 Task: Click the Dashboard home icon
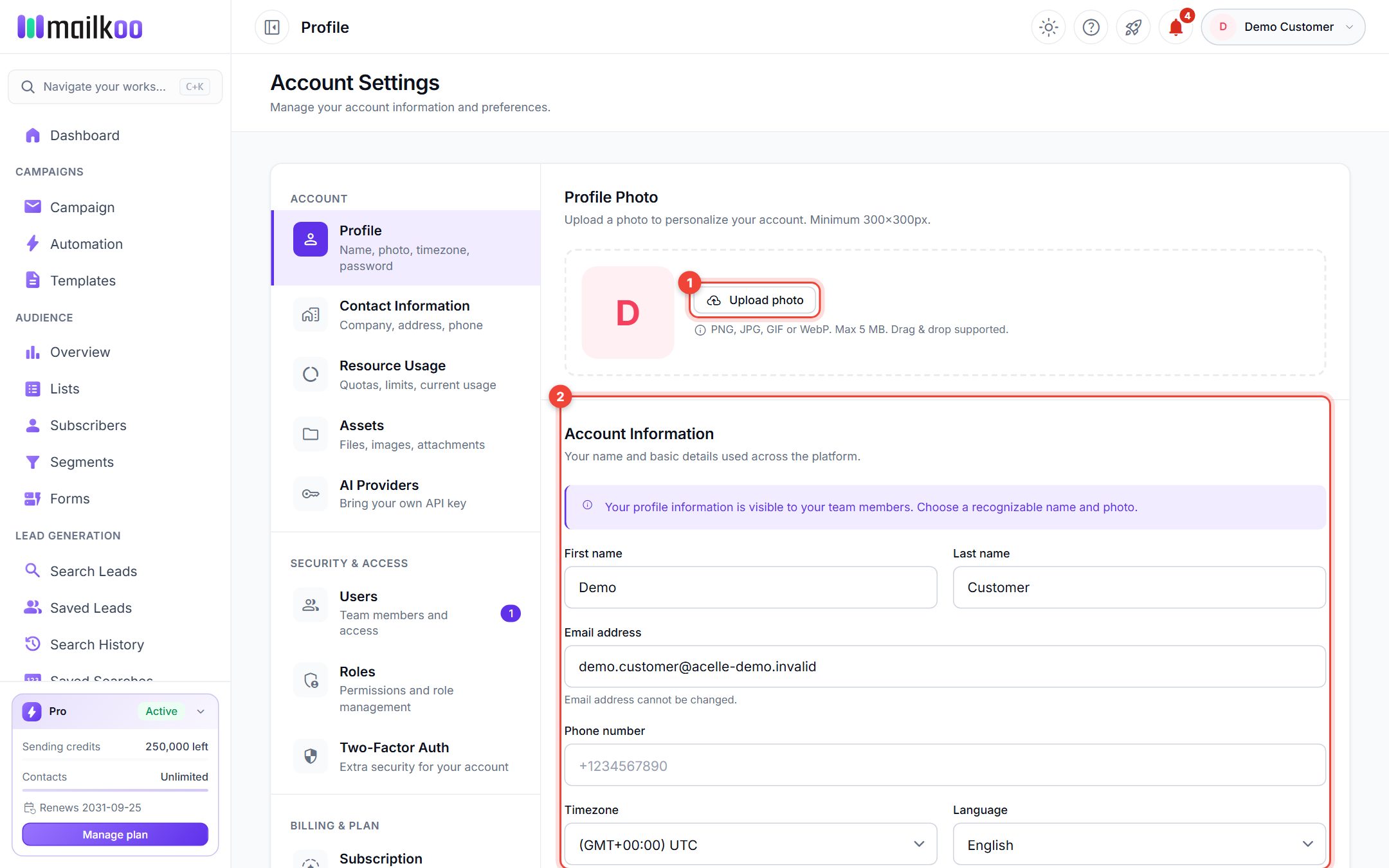pyautogui.click(x=32, y=136)
